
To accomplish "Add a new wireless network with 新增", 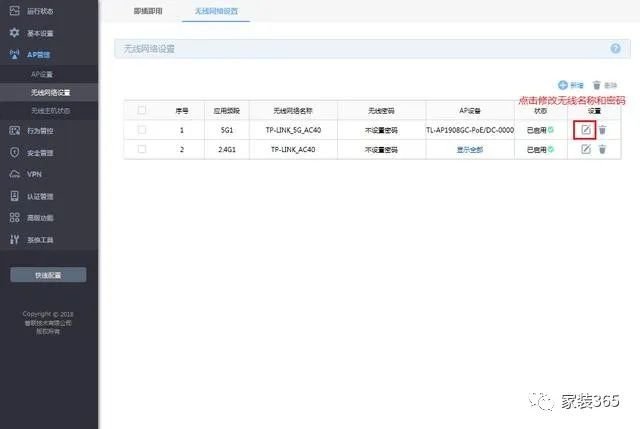I will click(x=571, y=85).
